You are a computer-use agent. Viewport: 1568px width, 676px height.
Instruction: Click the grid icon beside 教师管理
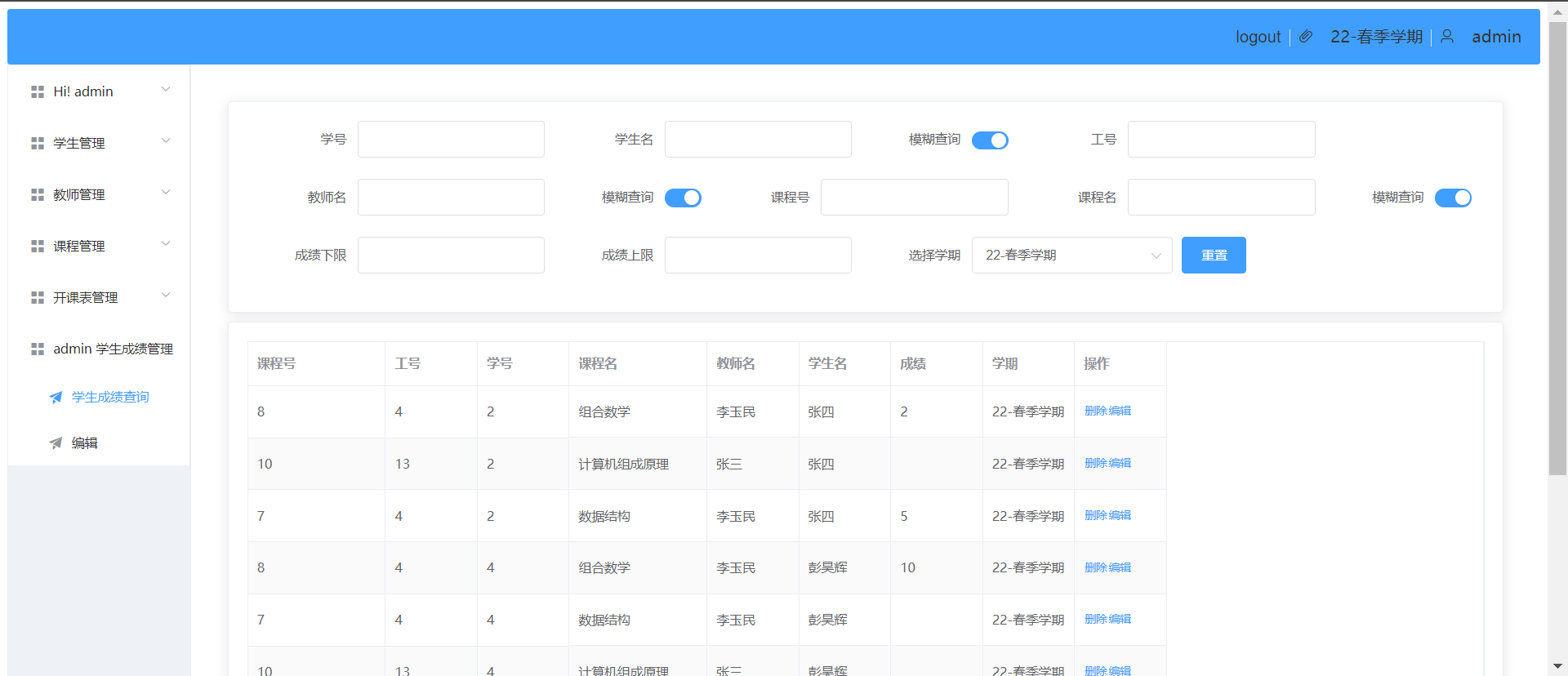pyautogui.click(x=38, y=195)
